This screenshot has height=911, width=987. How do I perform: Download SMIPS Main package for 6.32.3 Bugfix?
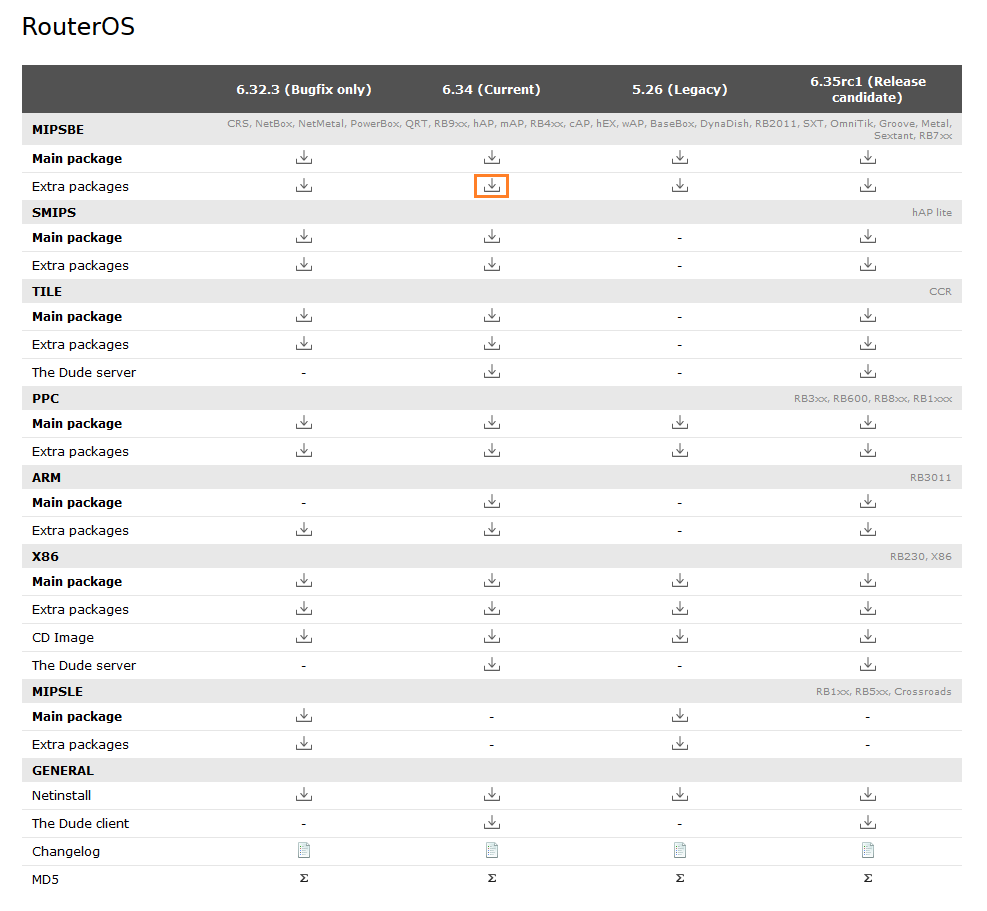(x=304, y=237)
